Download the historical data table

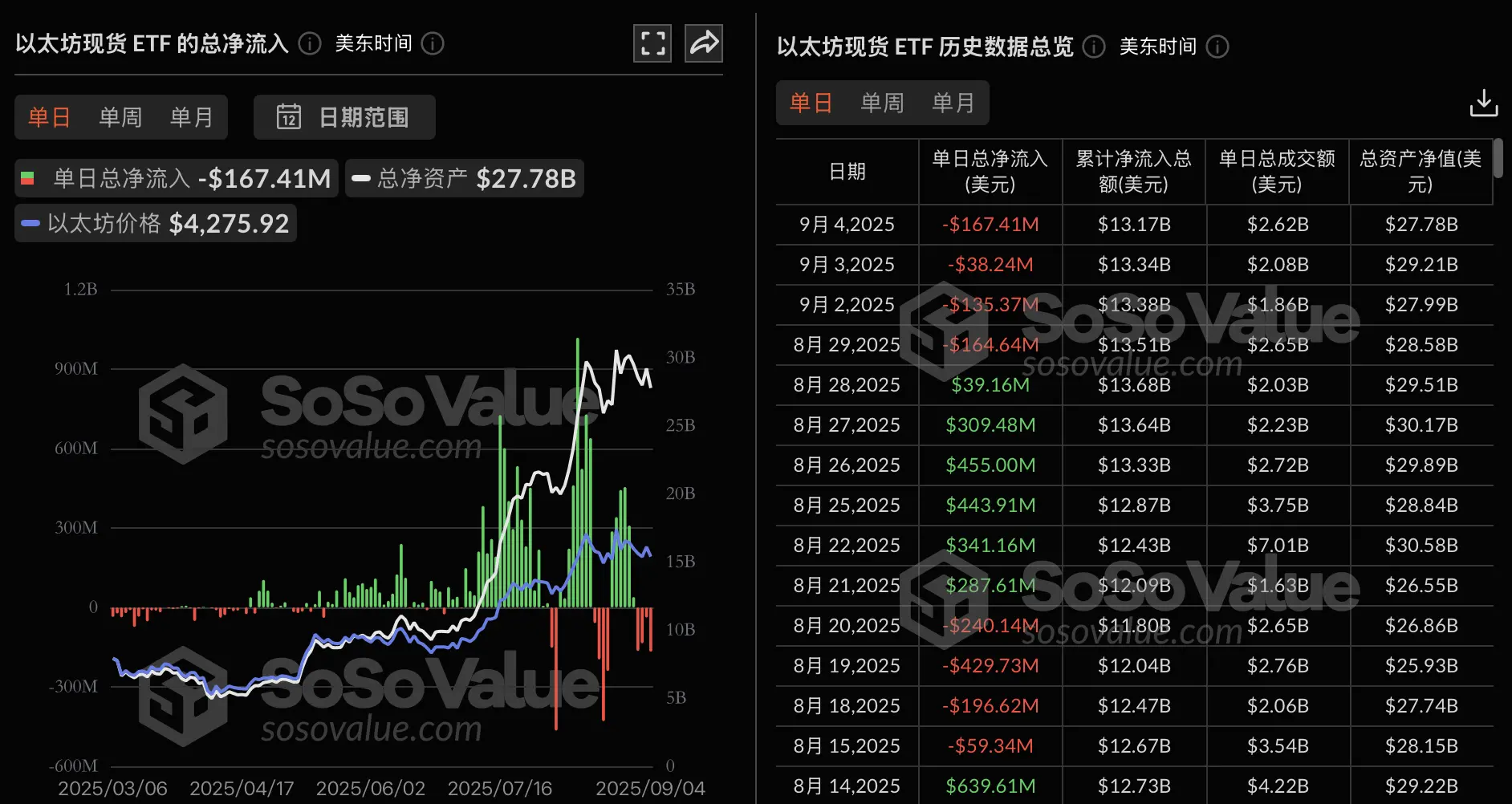(1483, 104)
